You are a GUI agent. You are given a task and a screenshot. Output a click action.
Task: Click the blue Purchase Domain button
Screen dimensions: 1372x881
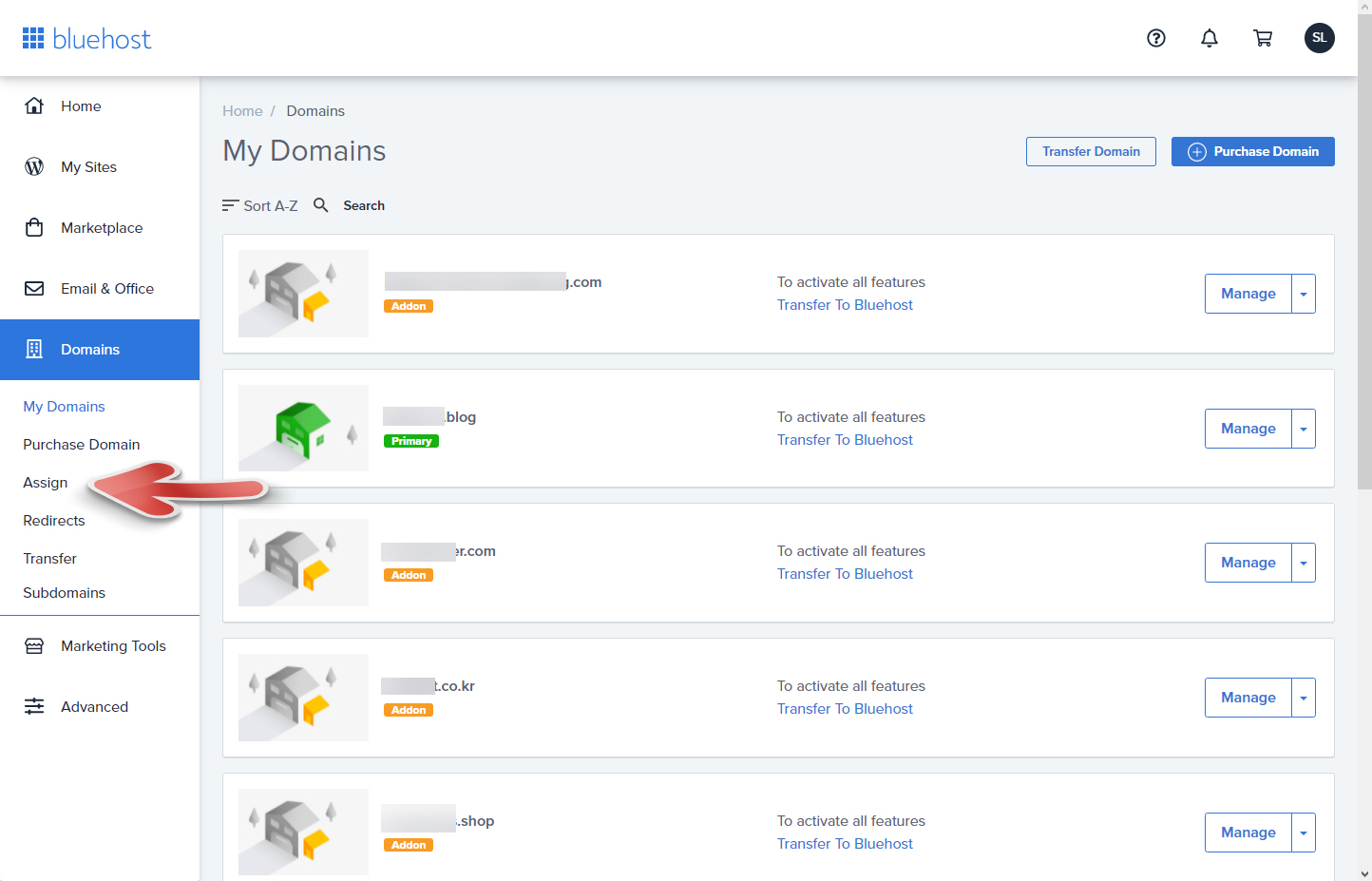(1252, 152)
